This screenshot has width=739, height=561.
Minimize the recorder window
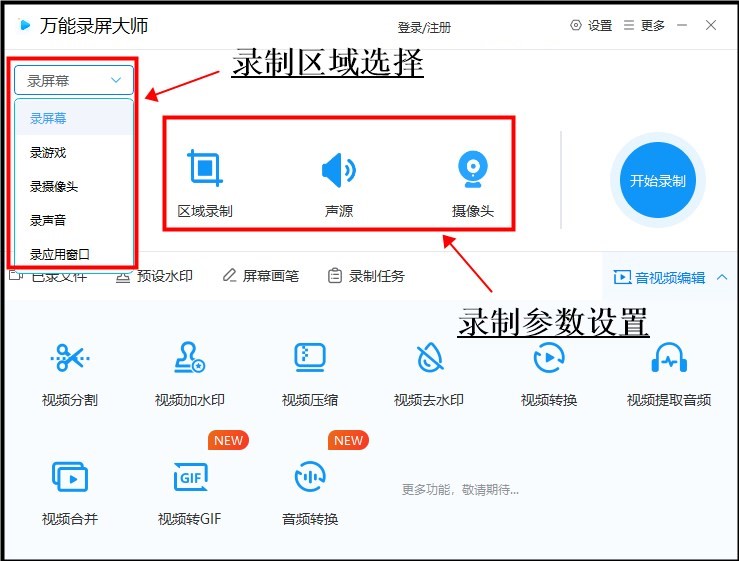click(x=682, y=25)
